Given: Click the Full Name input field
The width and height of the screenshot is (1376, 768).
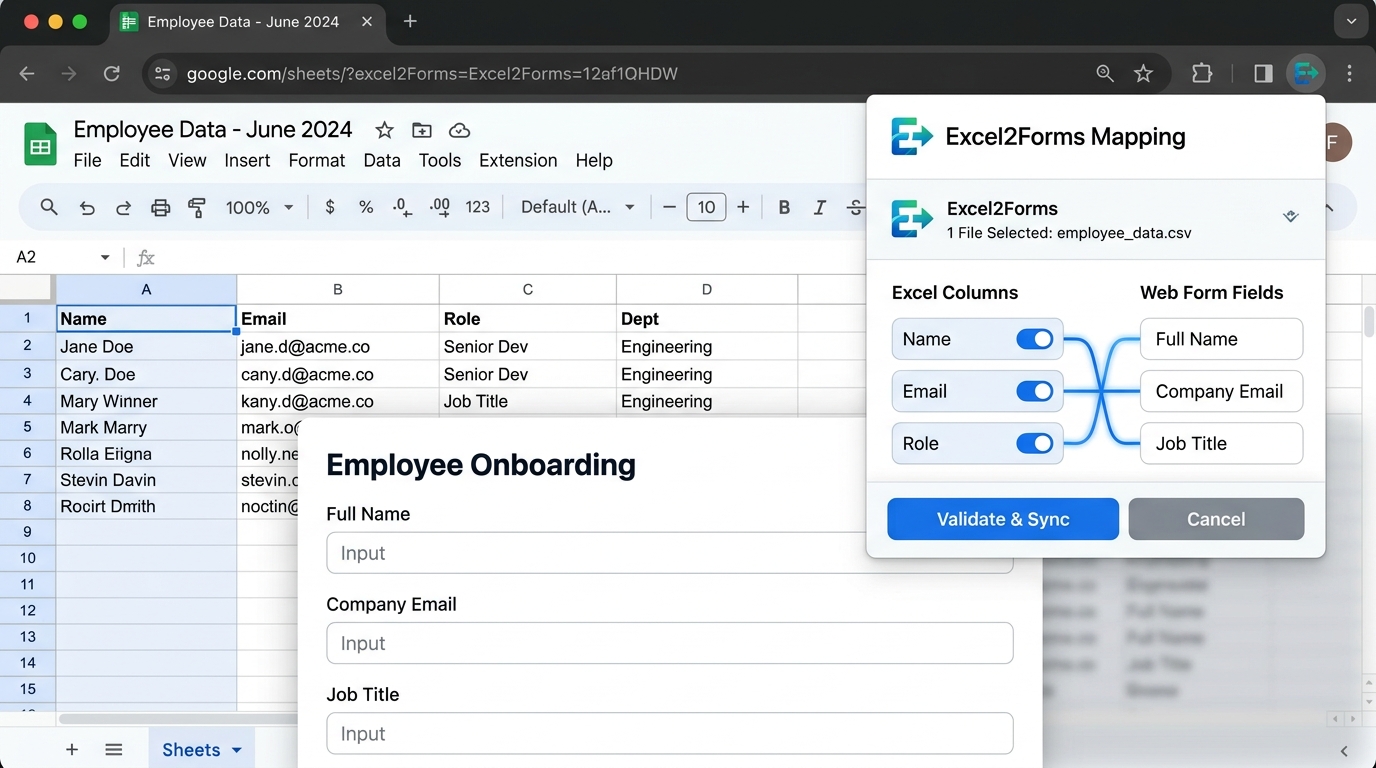Looking at the screenshot, I should [670, 553].
